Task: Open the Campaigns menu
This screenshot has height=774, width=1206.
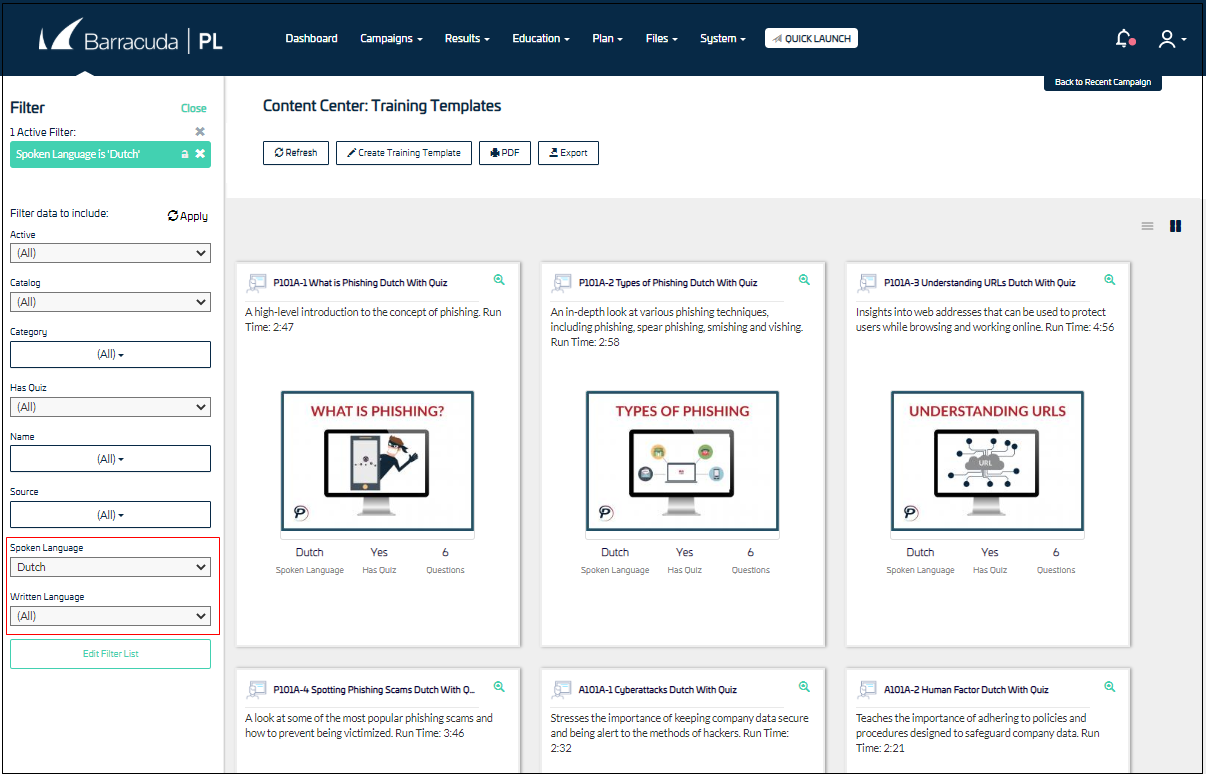Action: [x=391, y=39]
